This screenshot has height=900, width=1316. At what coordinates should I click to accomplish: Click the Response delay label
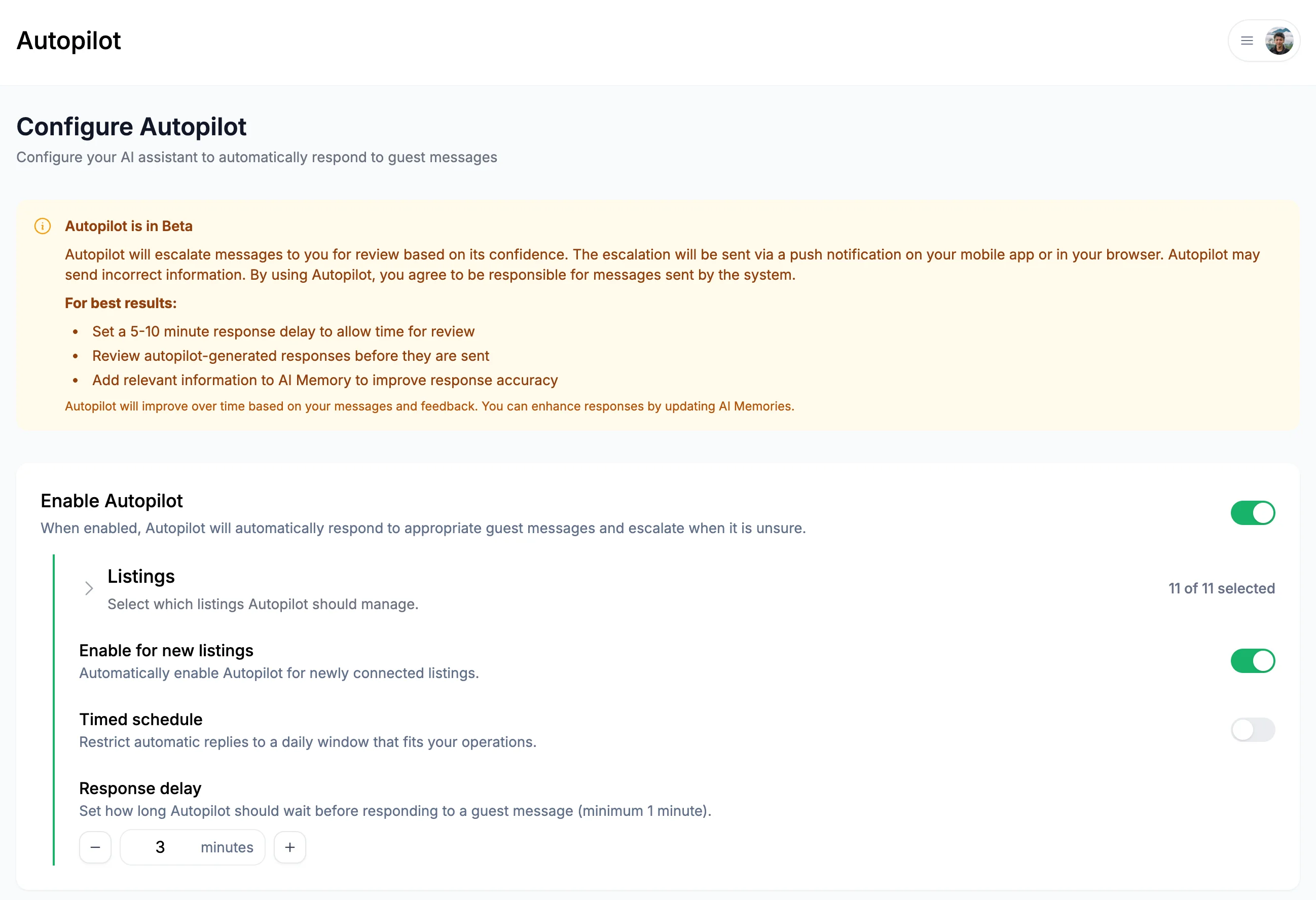pyautogui.click(x=140, y=789)
